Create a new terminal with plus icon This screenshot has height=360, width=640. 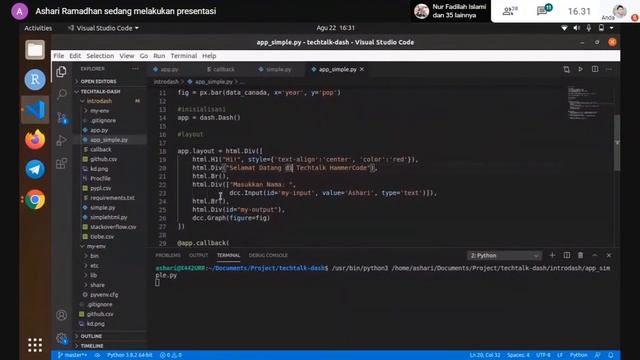coord(552,255)
